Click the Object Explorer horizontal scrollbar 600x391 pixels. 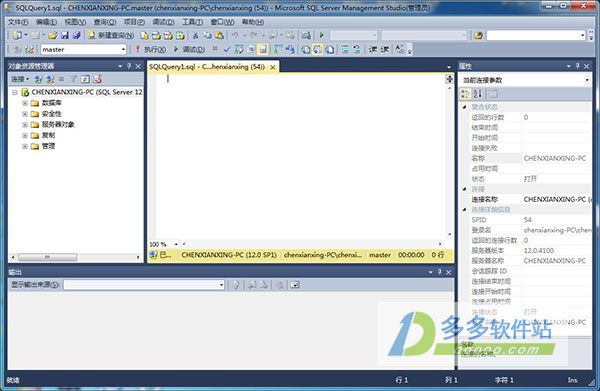[76, 257]
